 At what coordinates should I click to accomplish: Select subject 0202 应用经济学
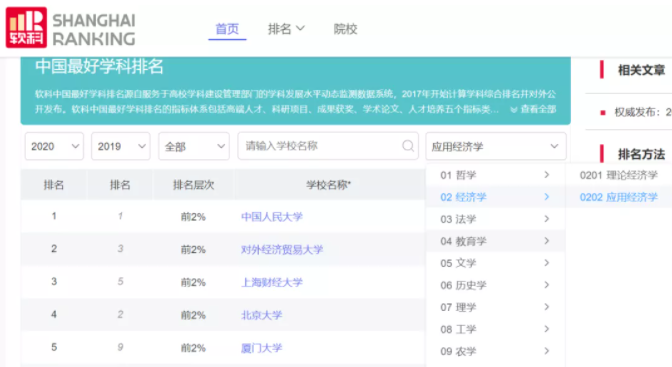coord(618,197)
